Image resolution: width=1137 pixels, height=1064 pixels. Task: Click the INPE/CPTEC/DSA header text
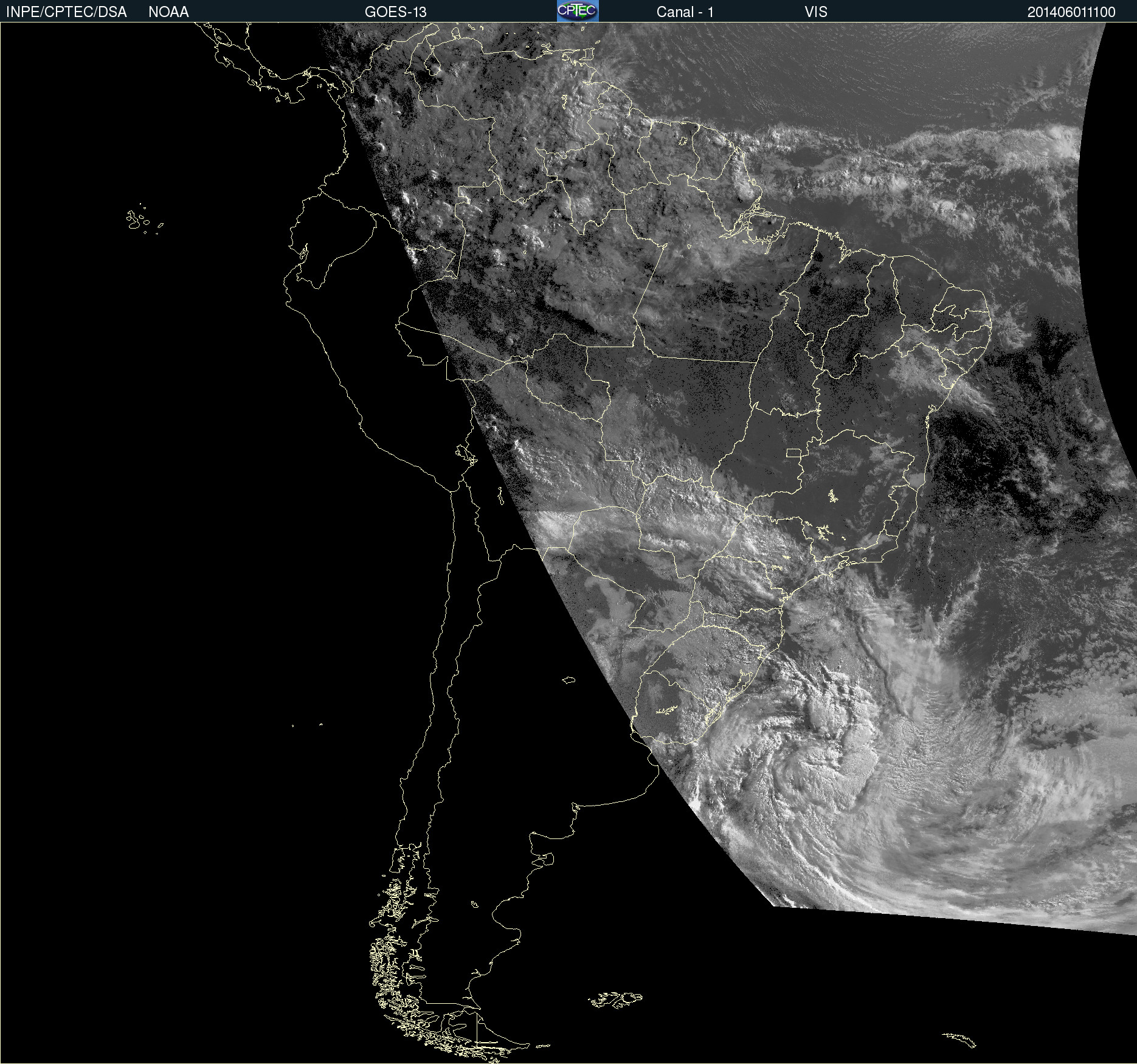66,12
